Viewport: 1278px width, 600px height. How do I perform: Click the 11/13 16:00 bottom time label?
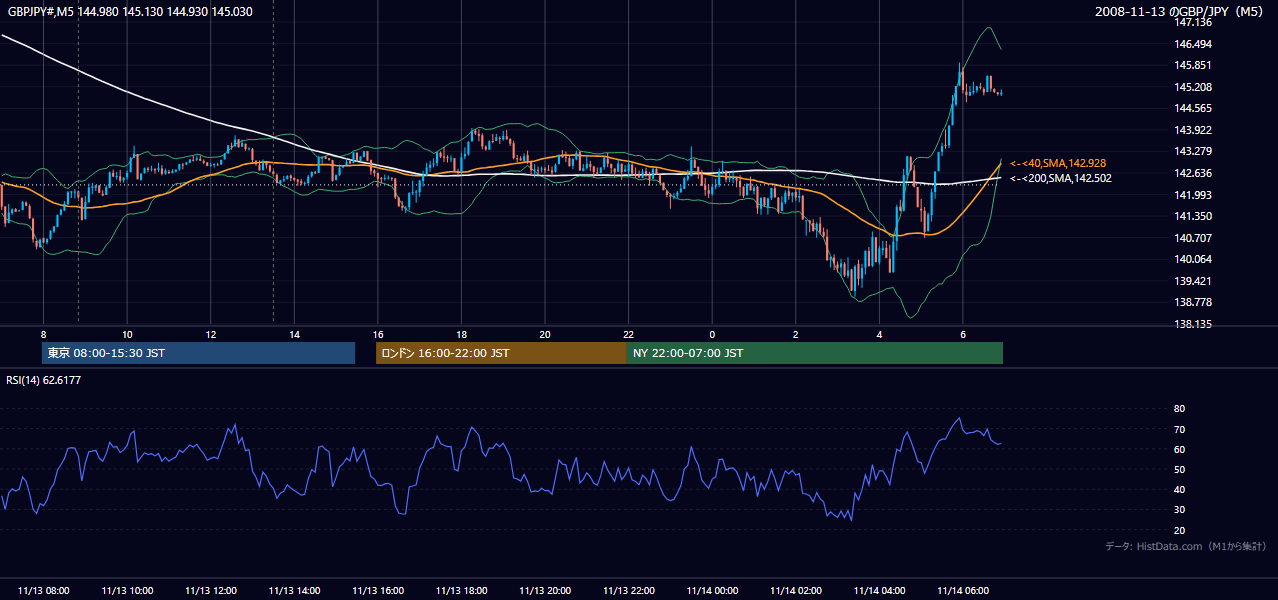[x=378, y=590]
